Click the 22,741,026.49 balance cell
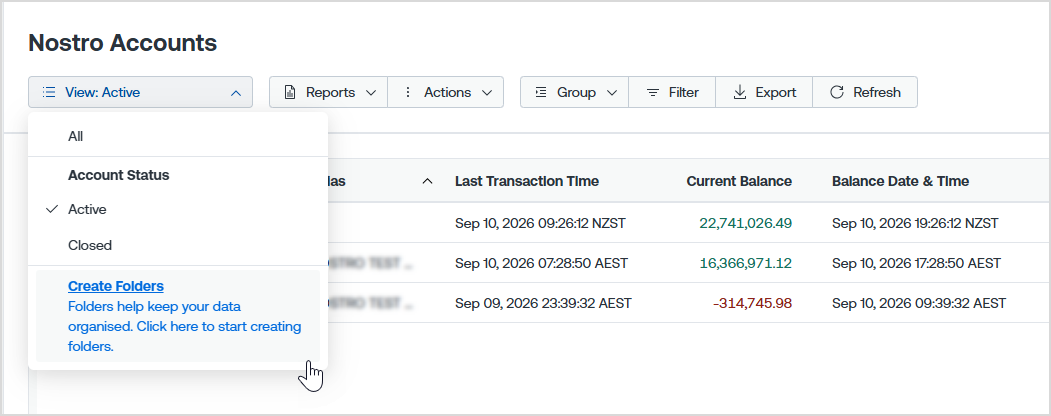This screenshot has height=416, width=1051. click(x=745, y=223)
